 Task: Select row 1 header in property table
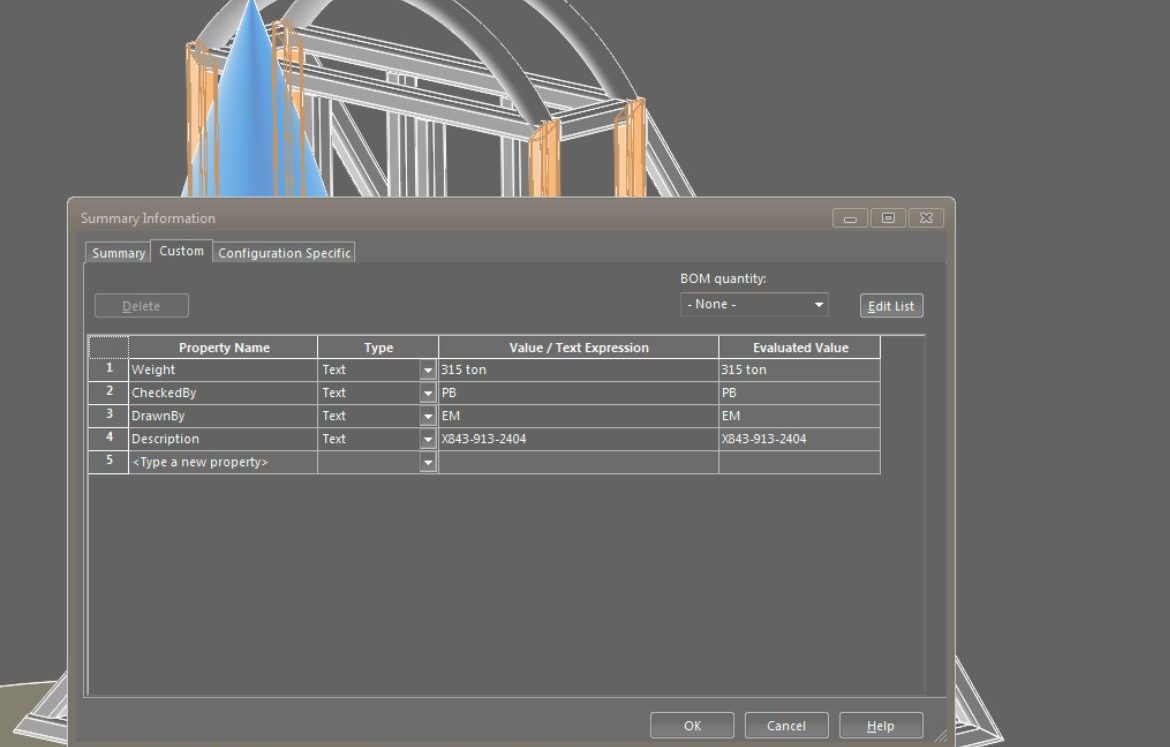point(109,369)
